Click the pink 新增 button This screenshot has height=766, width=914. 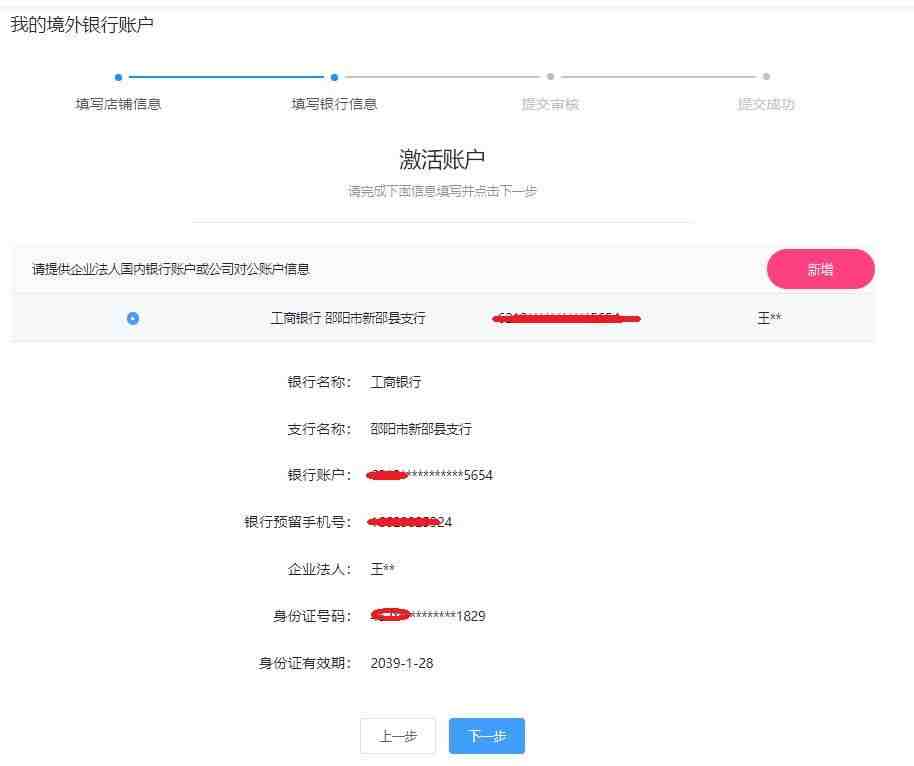point(820,269)
